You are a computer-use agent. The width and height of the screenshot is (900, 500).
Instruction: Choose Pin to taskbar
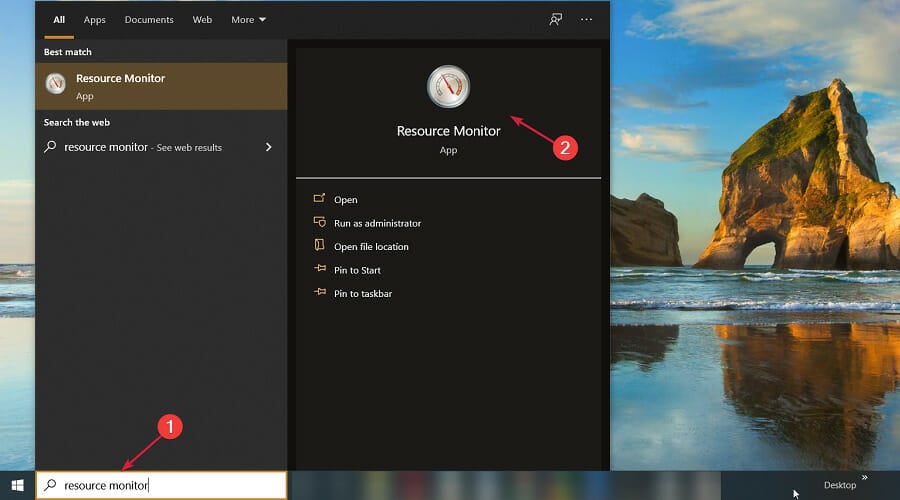[363, 294]
